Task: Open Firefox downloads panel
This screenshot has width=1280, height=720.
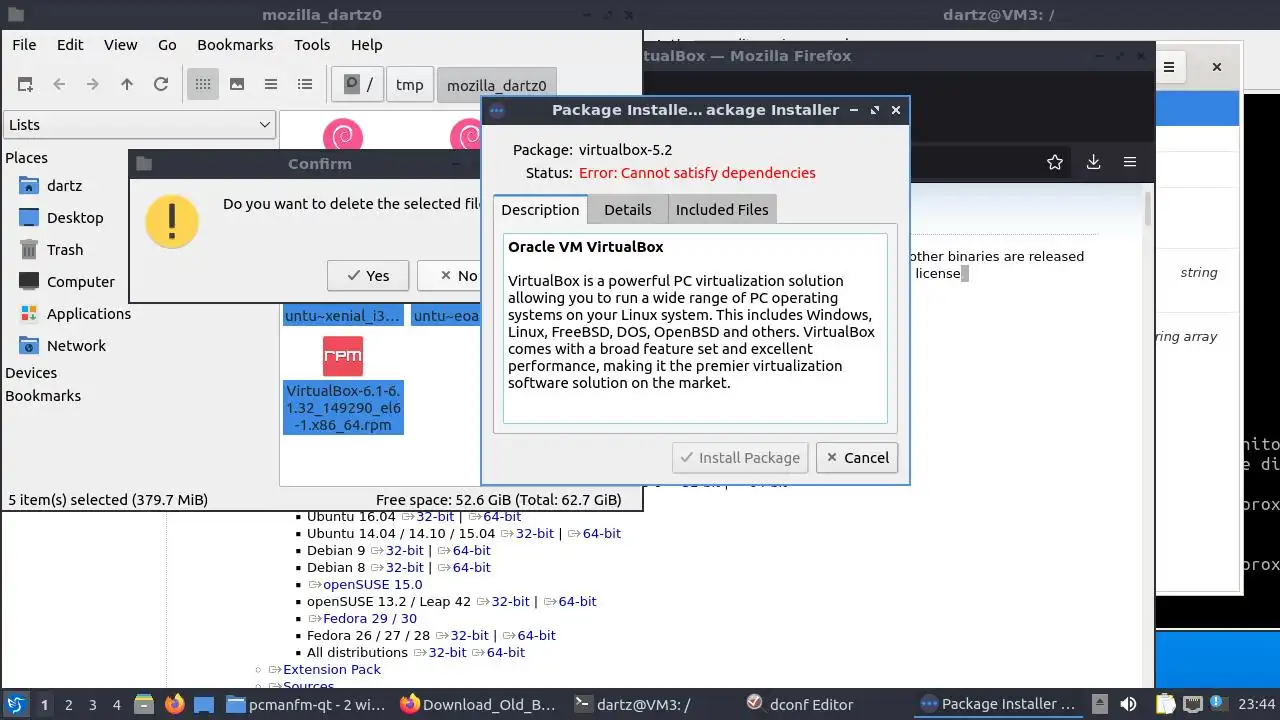Action: click(x=1093, y=162)
